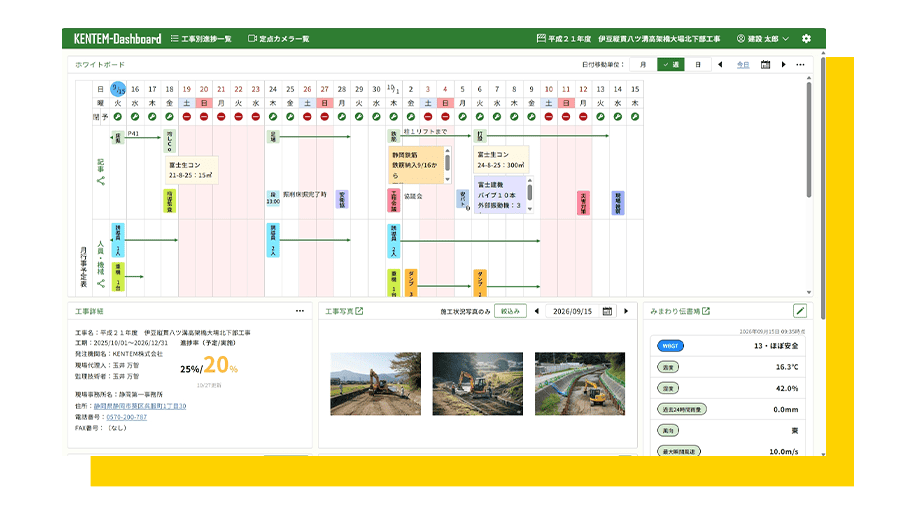
Task: Open the 工事別進捗一覧 page
Action: click(x=201, y=39)
